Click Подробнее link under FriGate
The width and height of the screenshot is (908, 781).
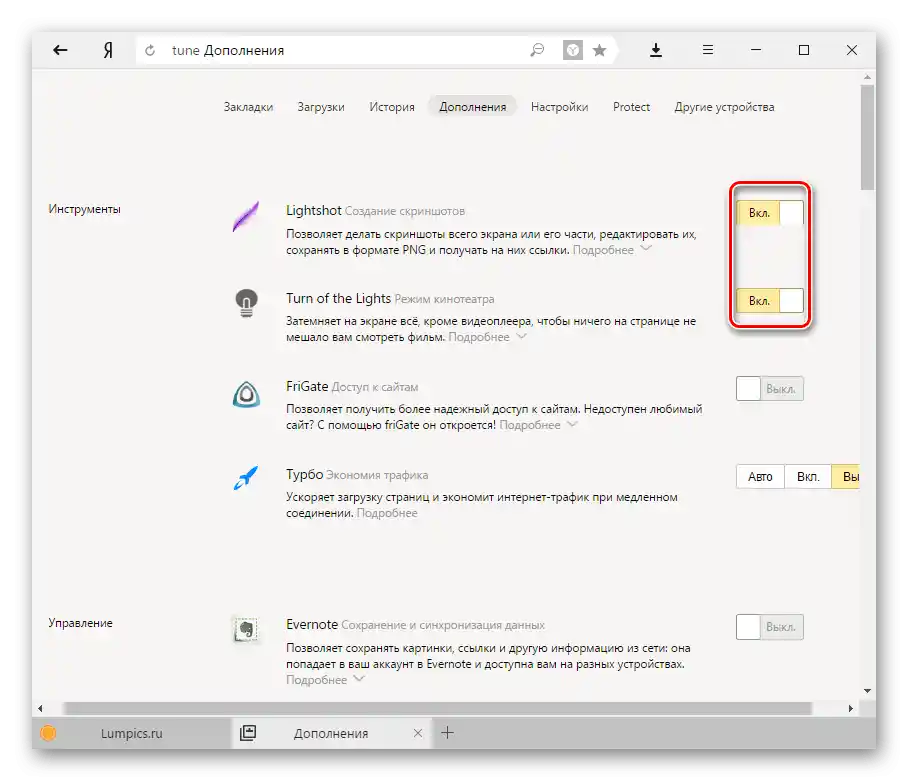pos(530,425)
